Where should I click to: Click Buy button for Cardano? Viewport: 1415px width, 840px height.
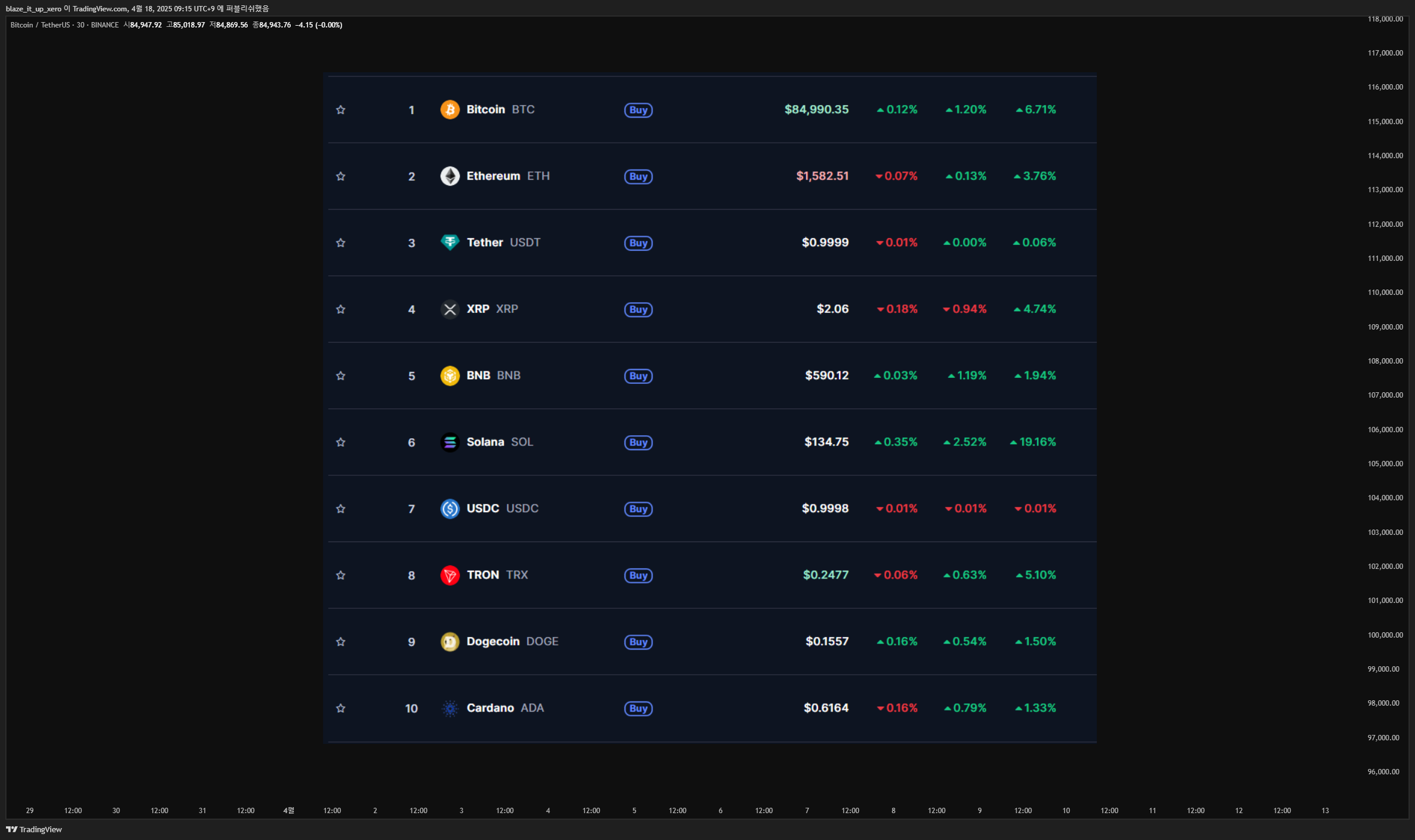tap(638, 708)
